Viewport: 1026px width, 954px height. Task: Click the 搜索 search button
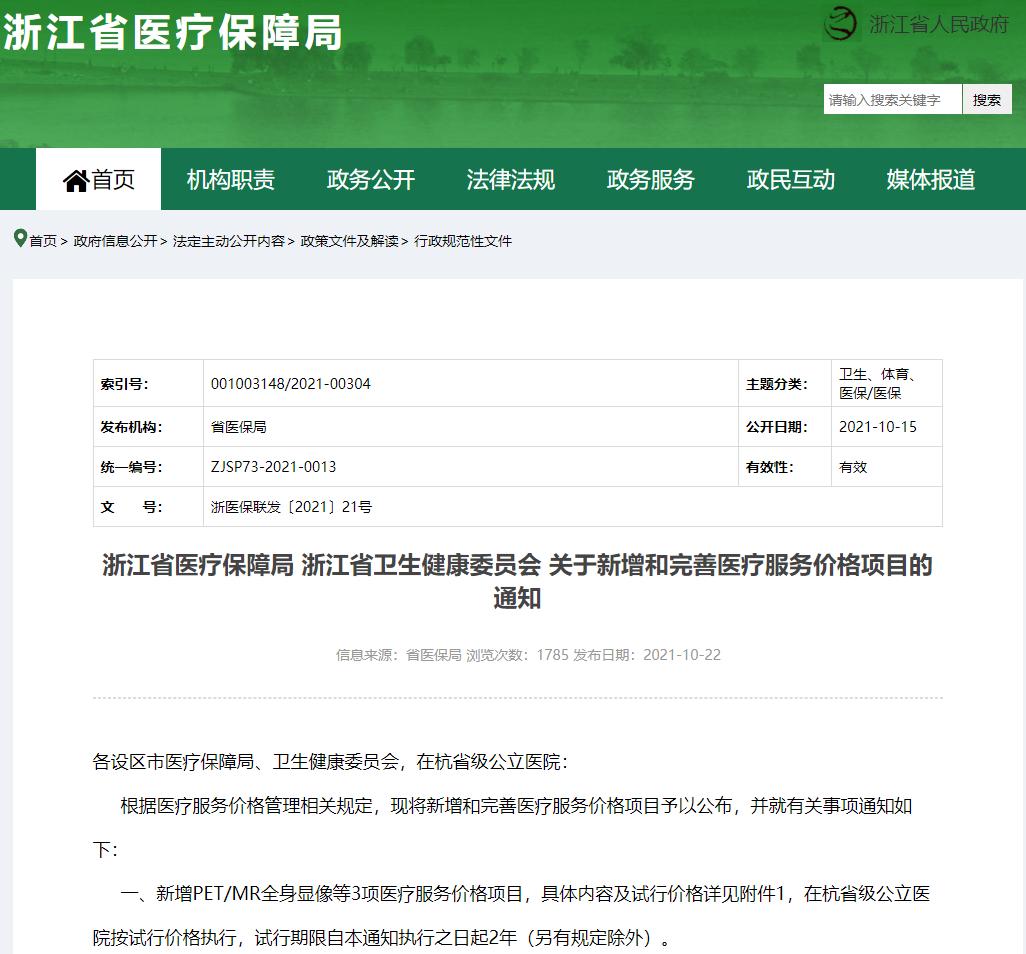point(986,98)
